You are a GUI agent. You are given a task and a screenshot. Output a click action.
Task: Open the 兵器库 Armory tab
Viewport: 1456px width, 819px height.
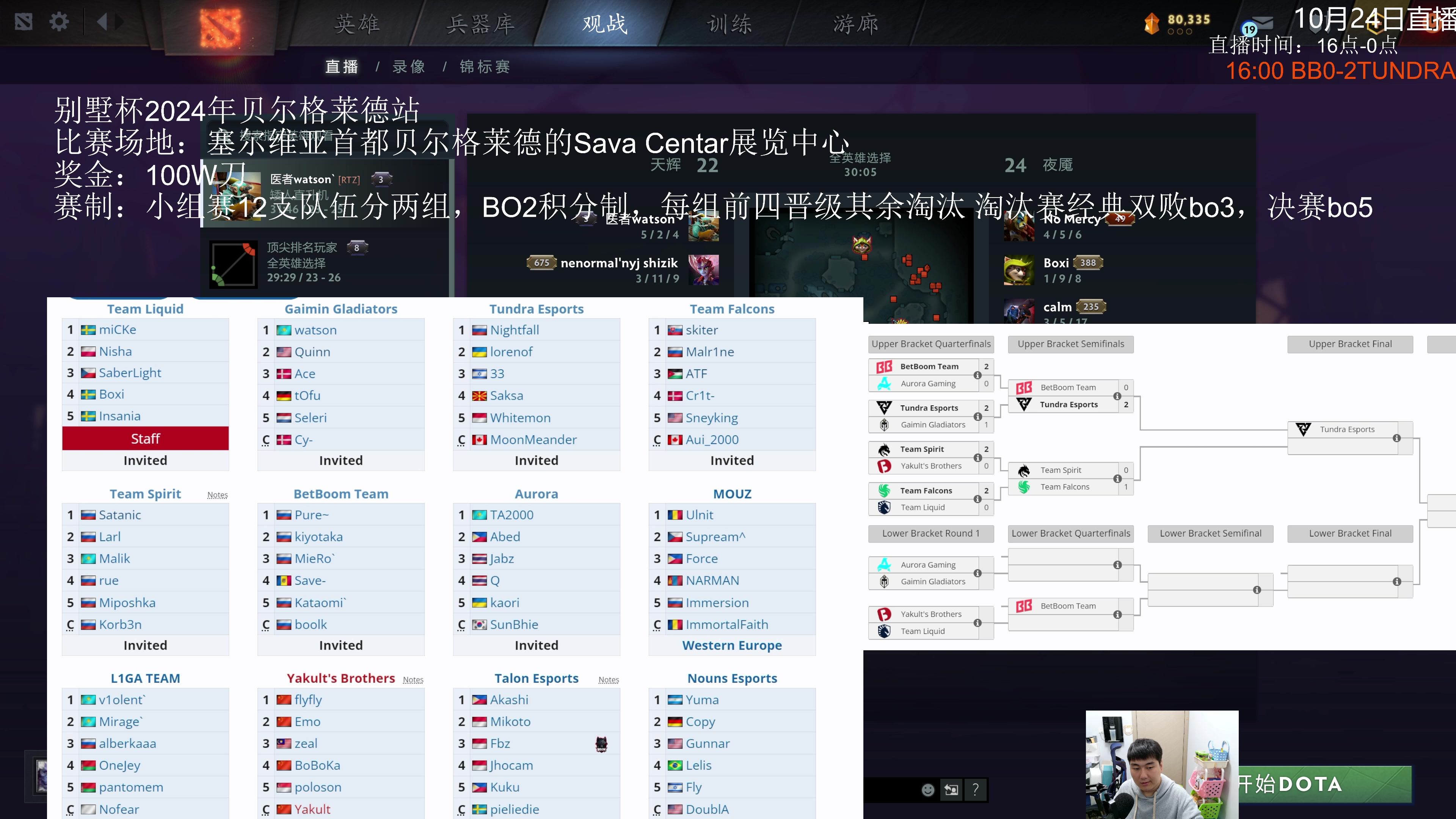click(x=481, y=24)
